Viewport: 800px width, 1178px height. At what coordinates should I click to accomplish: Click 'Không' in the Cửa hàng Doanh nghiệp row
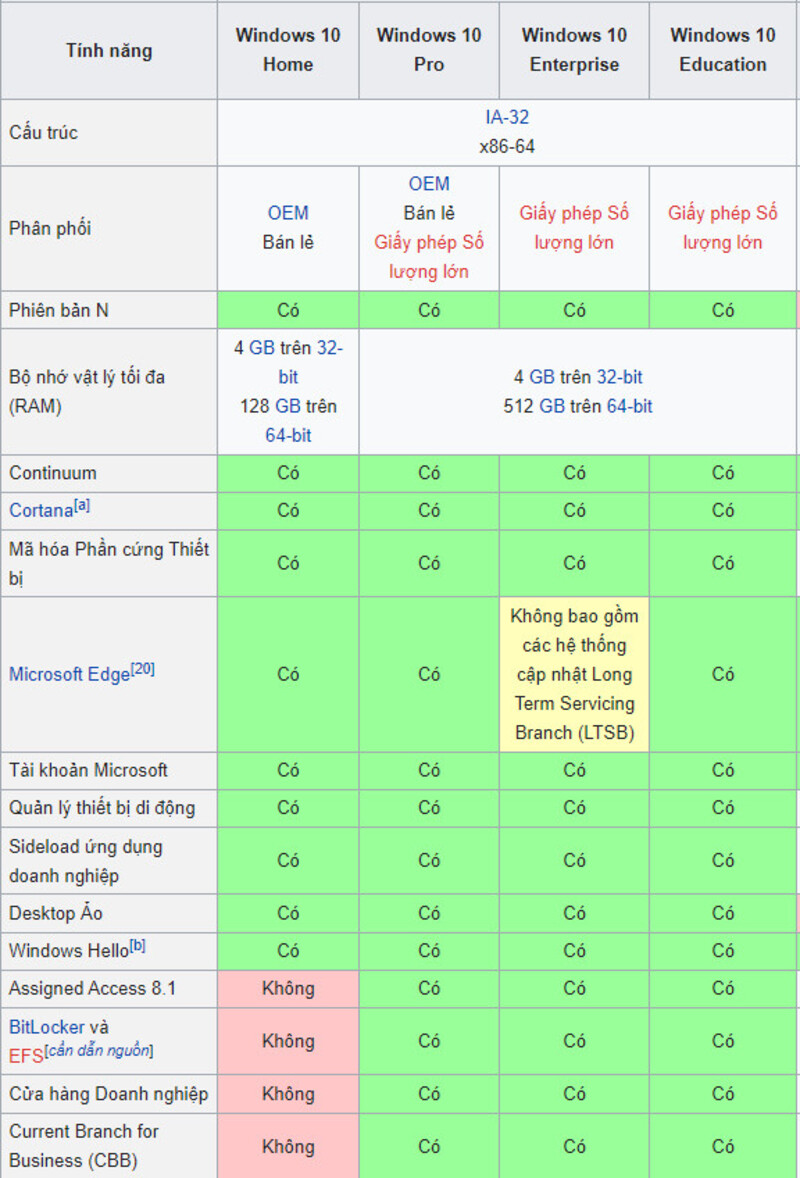[288, 1094]
